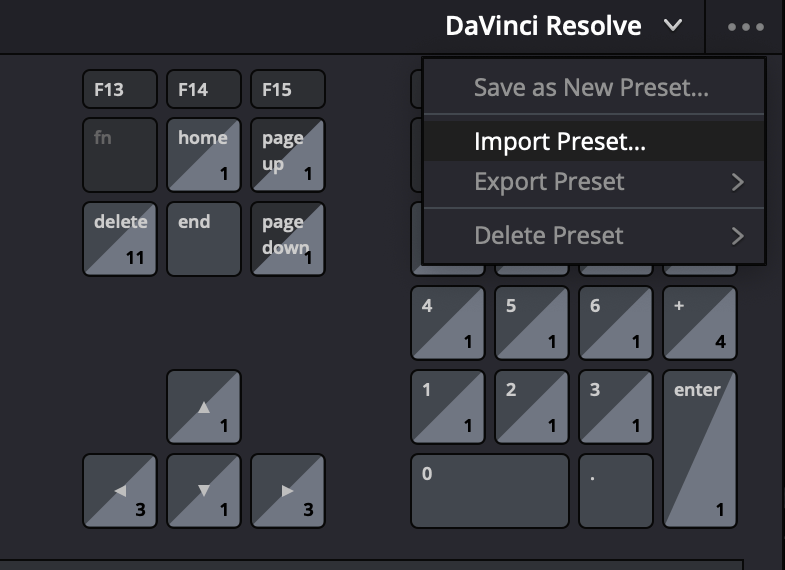Screen dimensions: 785x570
Task: Click the down arrow key
Action: point(204,491)
